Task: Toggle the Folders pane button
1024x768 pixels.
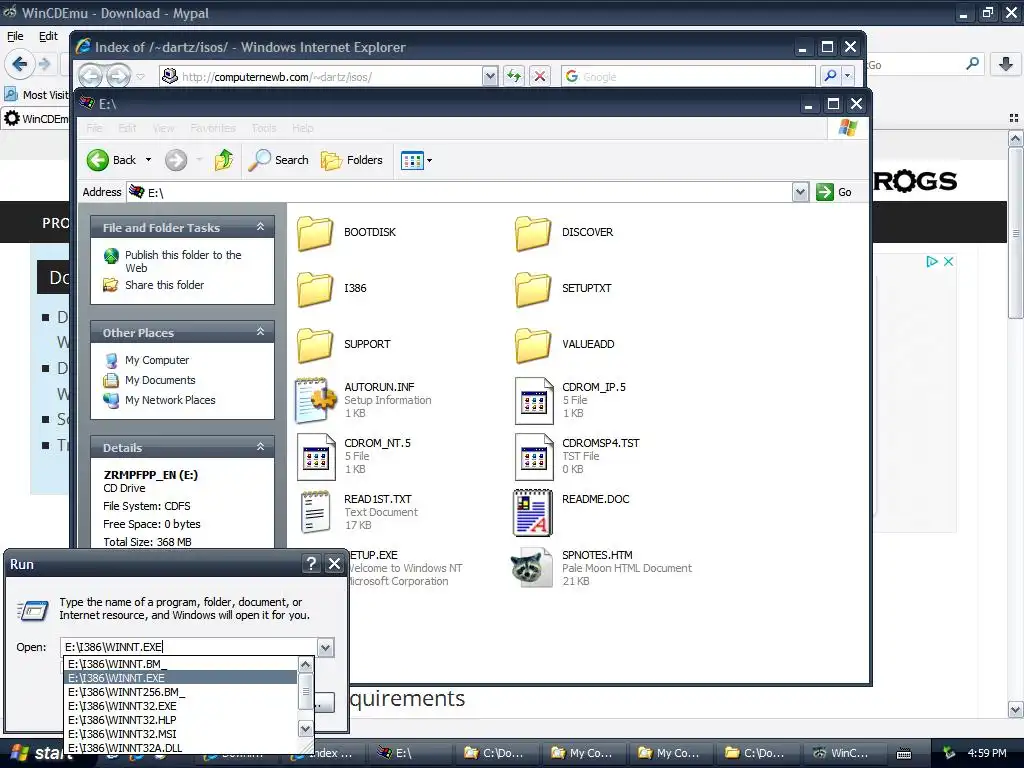Action: 352,160
